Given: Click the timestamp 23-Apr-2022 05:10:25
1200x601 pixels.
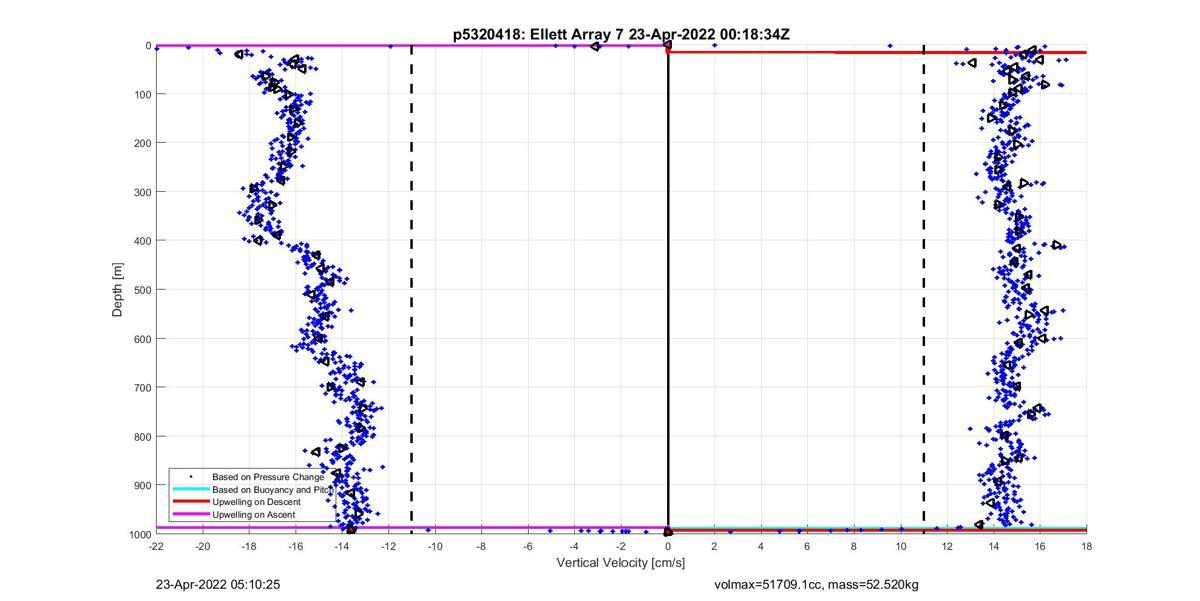Looking at the screenshot, I should point(218,584).
